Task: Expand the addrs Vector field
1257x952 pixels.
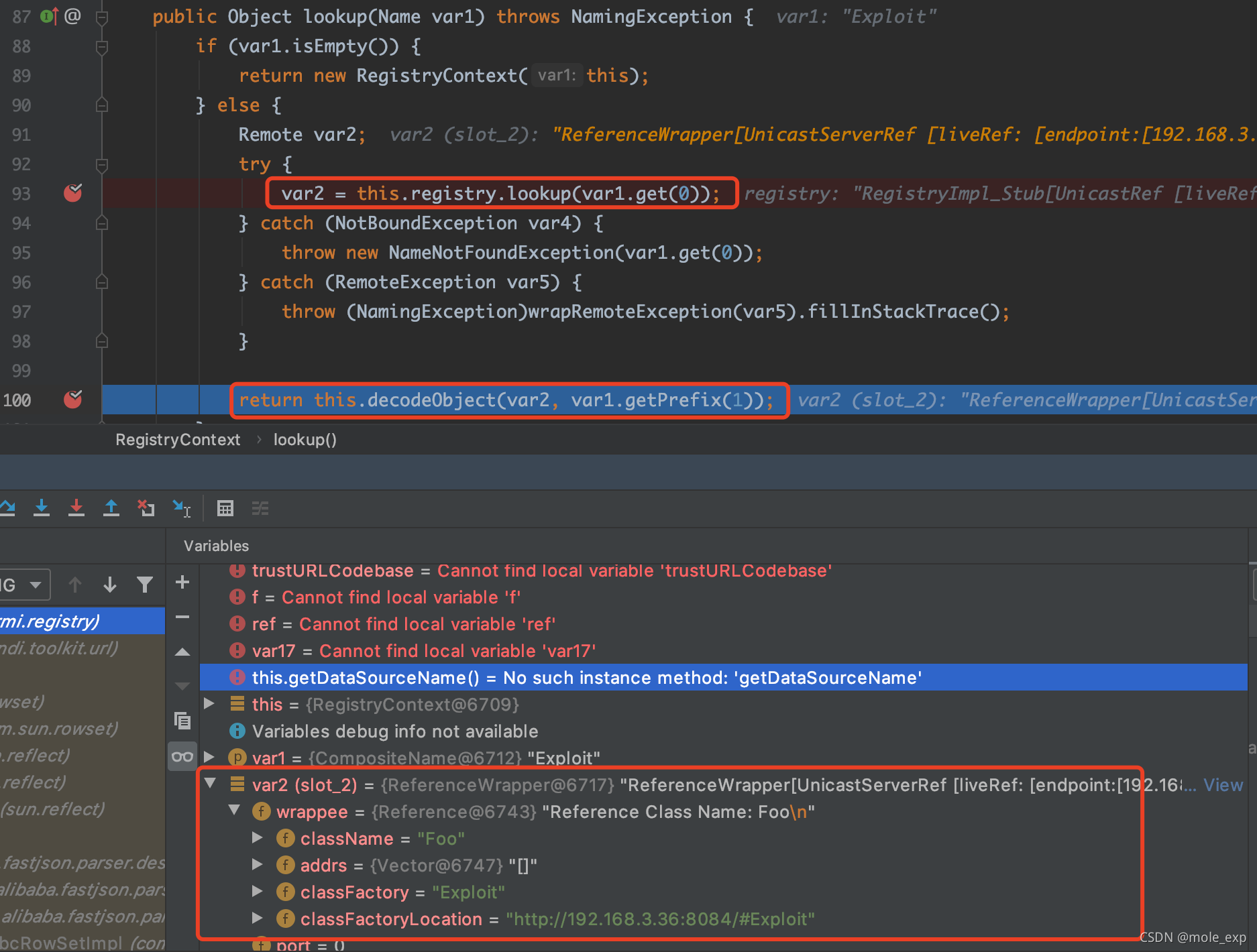Action: coord(258,864)
